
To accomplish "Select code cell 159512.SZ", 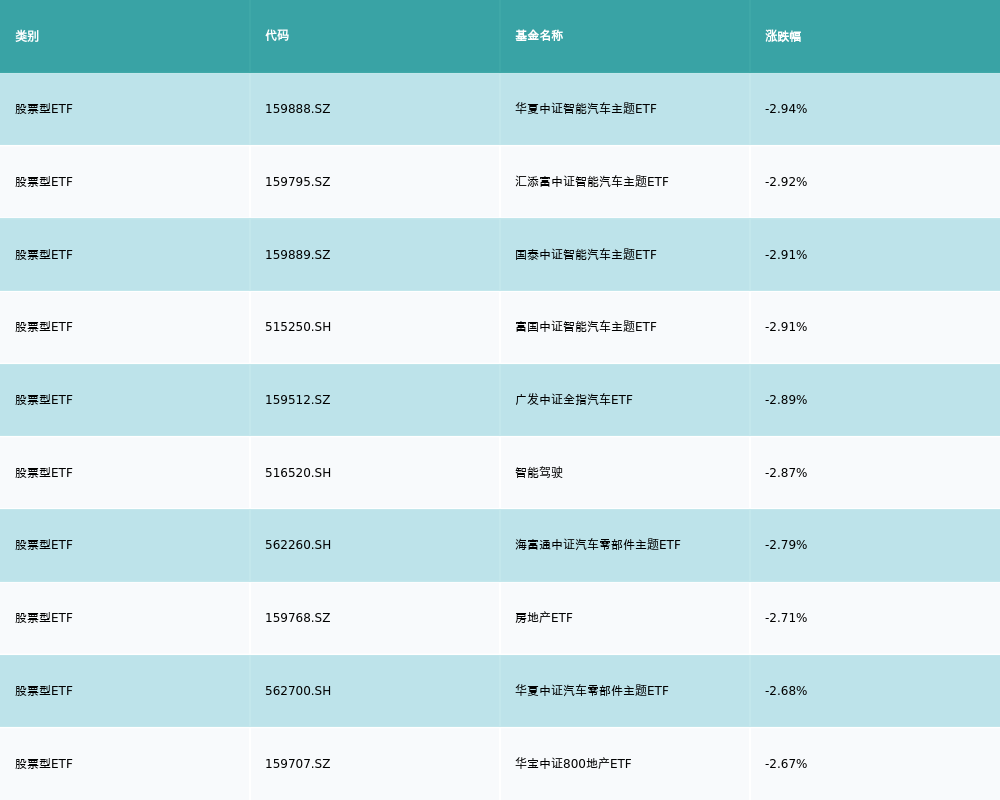I will pos(298,400).
